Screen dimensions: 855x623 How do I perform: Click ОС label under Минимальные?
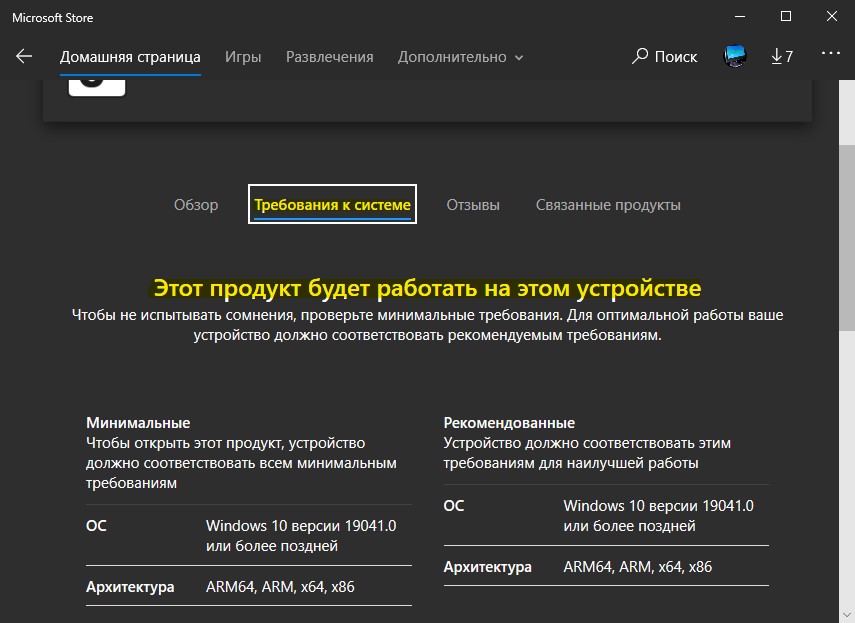tap(96, 526)
